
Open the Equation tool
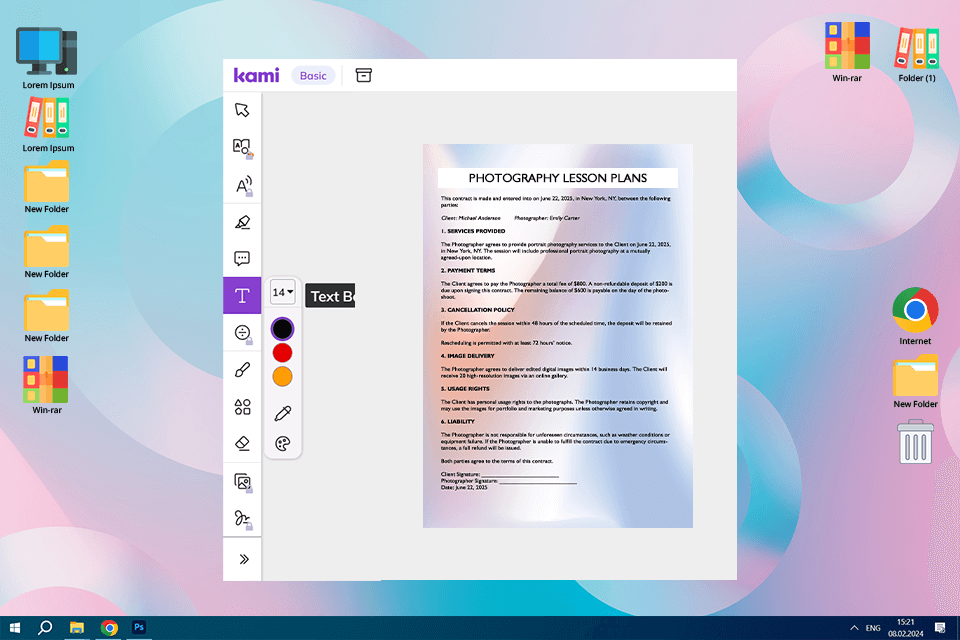243,333
